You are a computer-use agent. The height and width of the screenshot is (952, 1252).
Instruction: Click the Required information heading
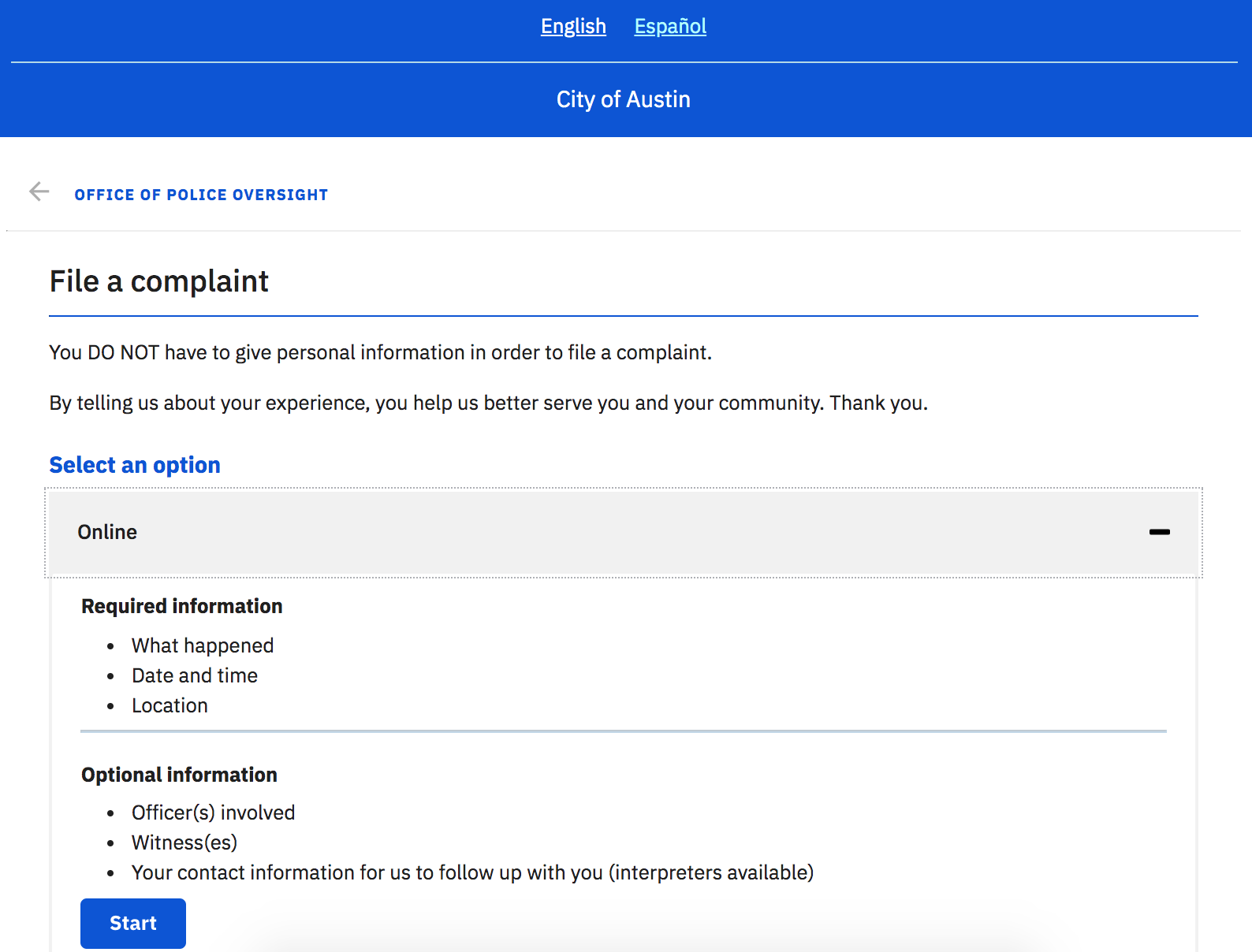pyautogui.click(x=181, y=606)
